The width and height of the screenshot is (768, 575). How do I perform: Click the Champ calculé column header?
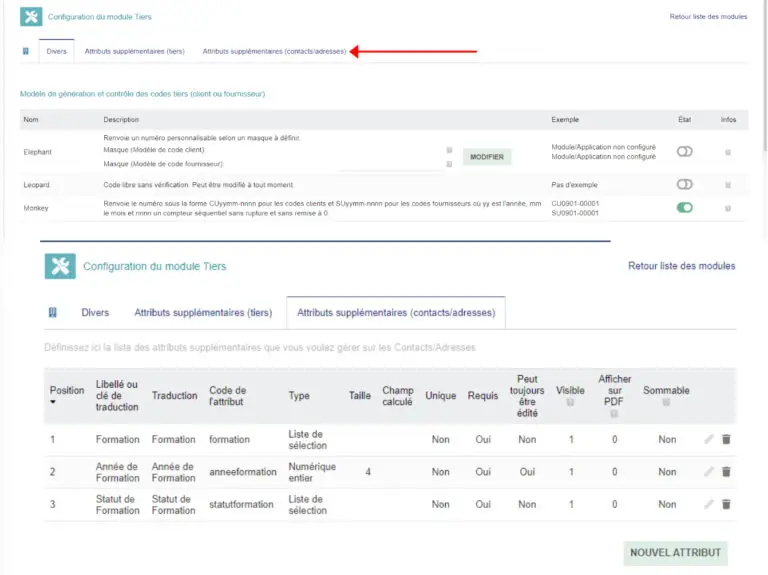(398, 396)
